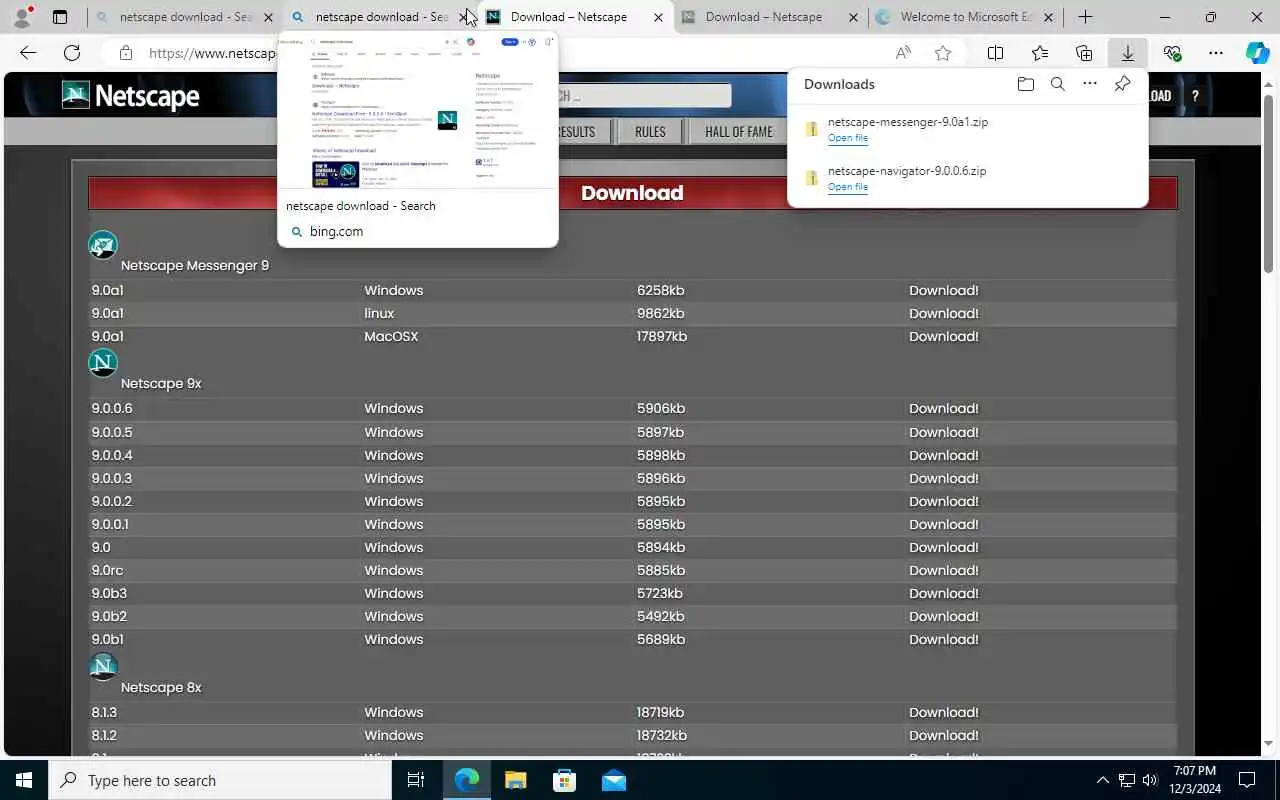Image resolution: width=1280 pixels, height=800 pixels.
Task: Click the tab preview thumbnail of Bing search
Action: coord(417,111)
